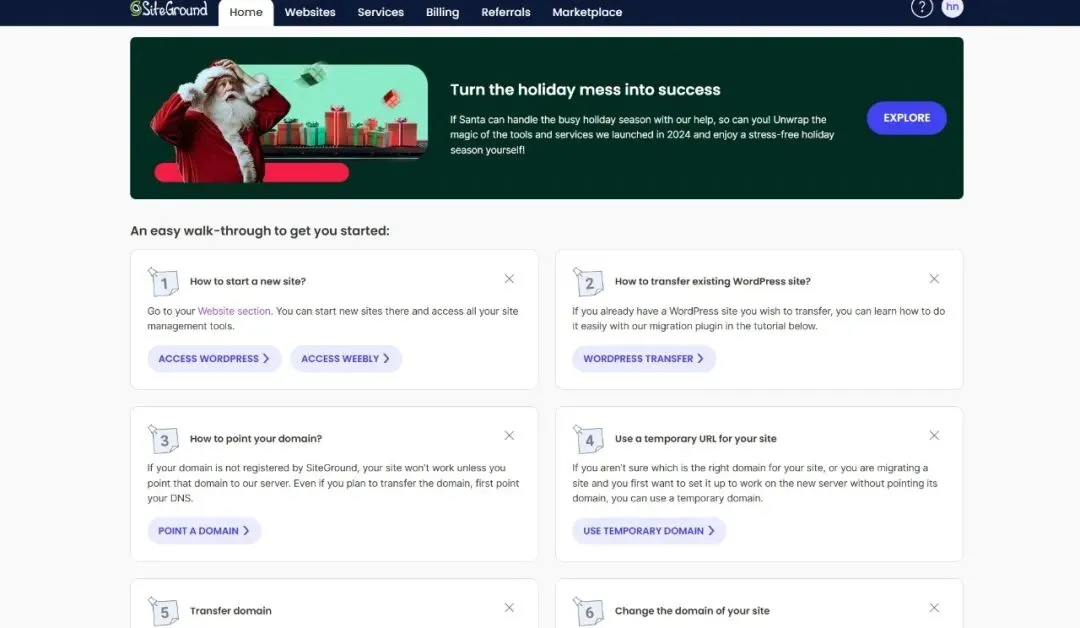Image resolution: width=1080 pixels, height=628 pixels.
Task: Click the step 3 note icon
Action: [163, 439]
